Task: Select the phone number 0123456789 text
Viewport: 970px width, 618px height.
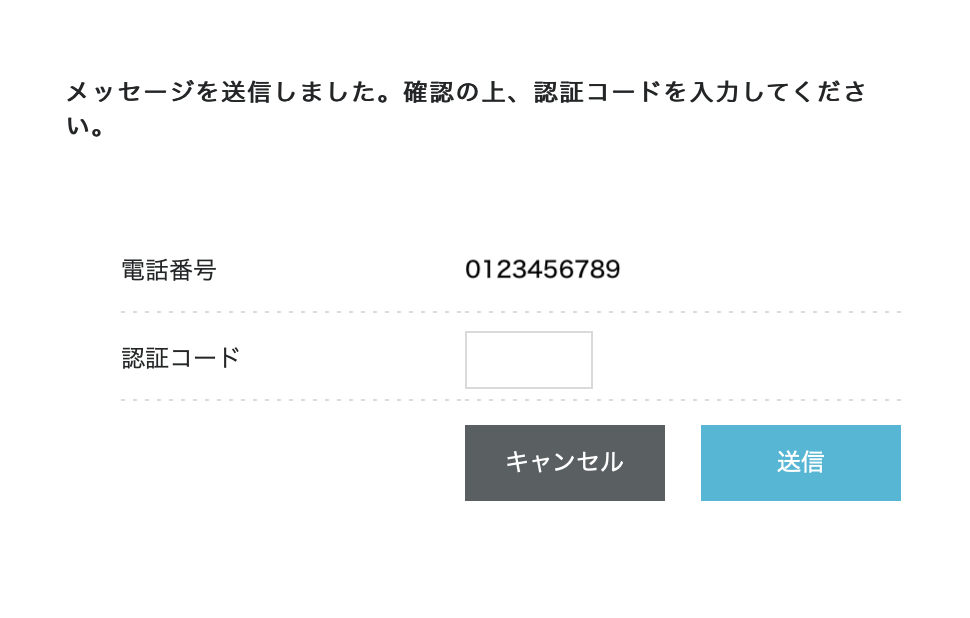Action: pyautogui.click(x=542, y=270)
